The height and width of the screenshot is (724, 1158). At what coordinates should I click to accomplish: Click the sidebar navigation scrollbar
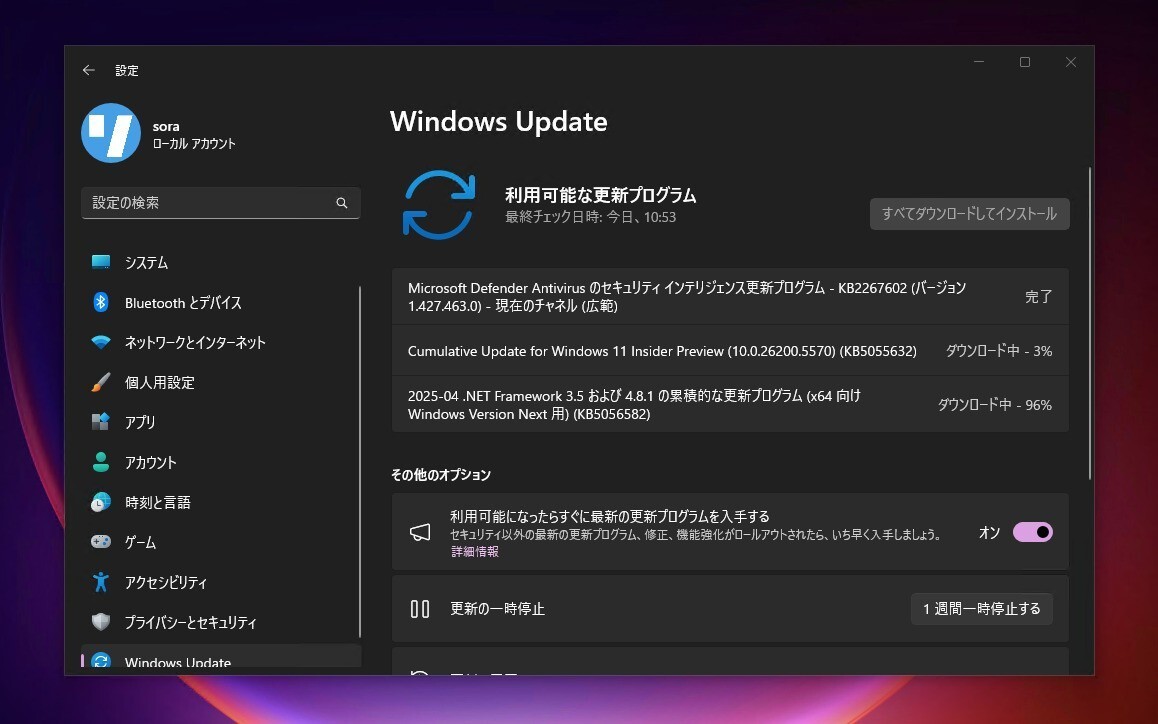coord(360,462)
